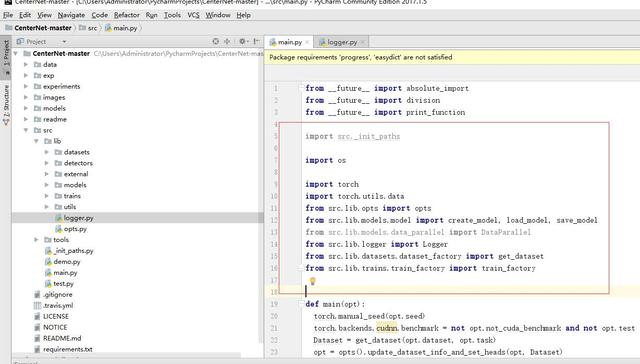Open Project panel settings gear

click(243, 41)
